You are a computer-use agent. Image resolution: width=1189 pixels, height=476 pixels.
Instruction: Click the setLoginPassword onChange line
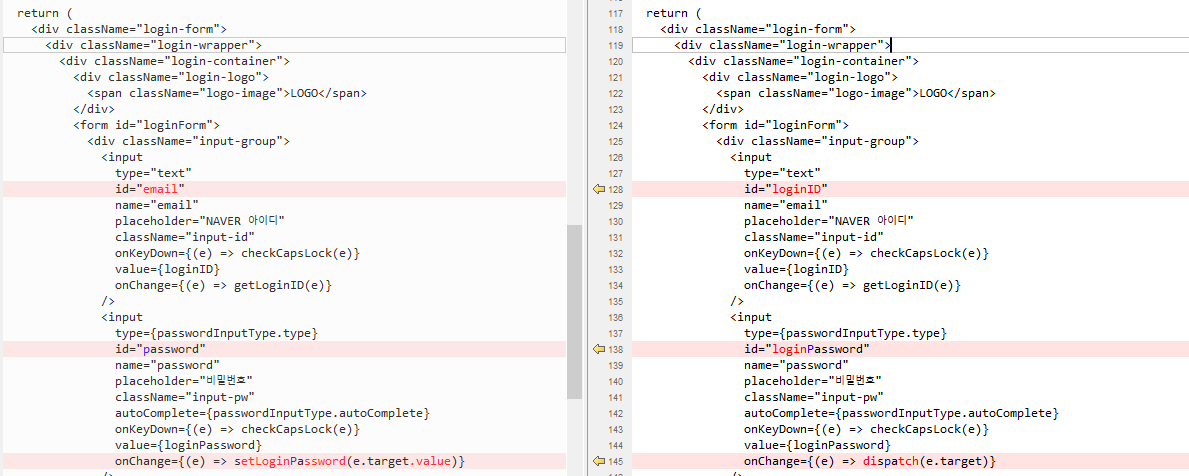[284, 461]
